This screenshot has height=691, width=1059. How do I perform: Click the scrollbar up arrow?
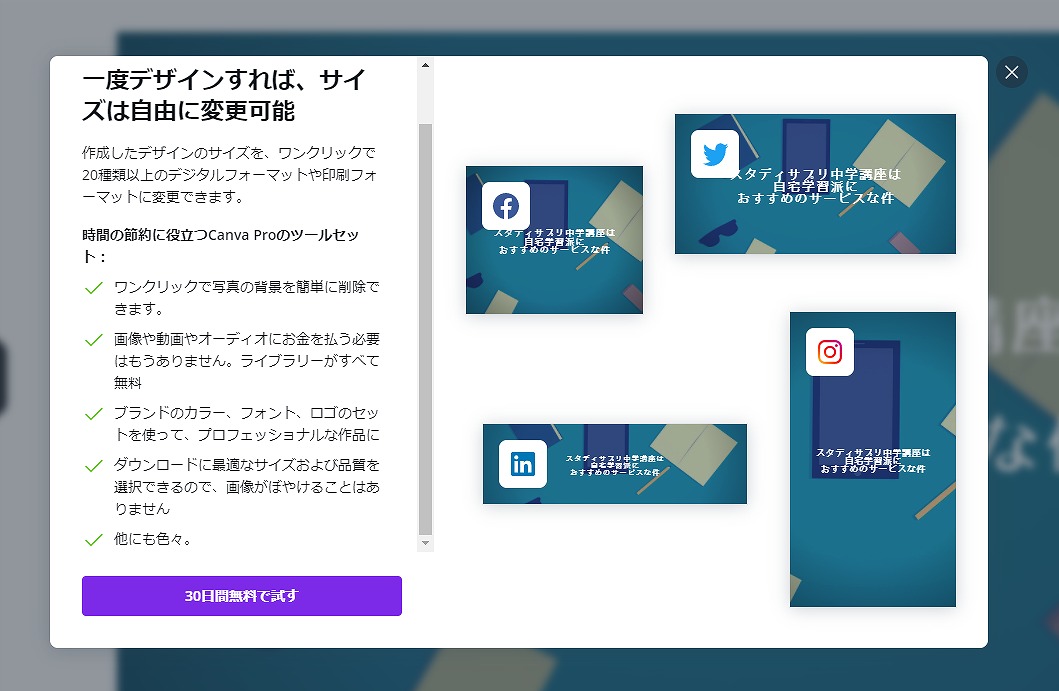click(425, 66)
